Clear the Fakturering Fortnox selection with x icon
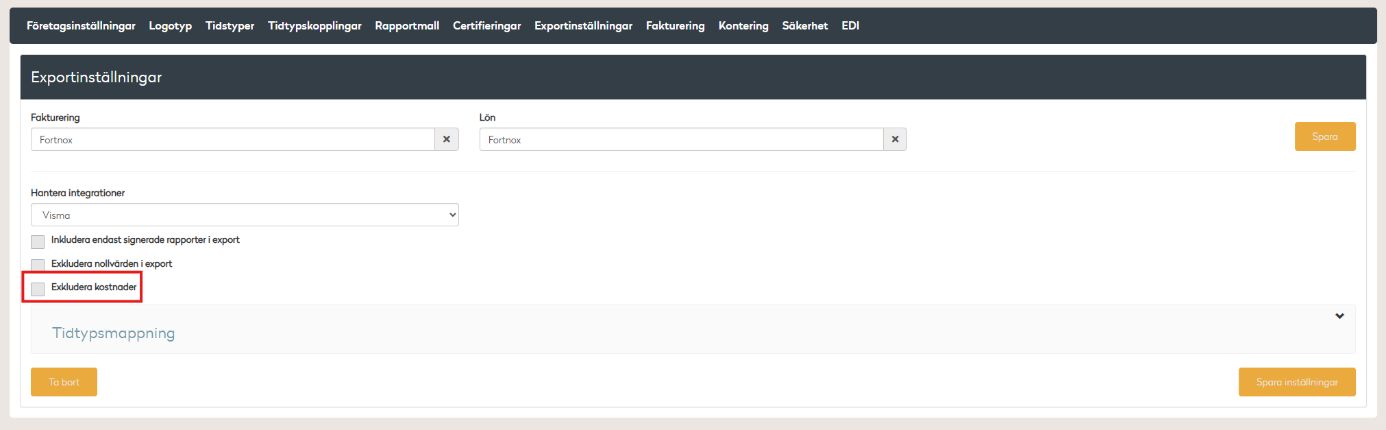Screen dimensions: 1386x430 [446, 140]
